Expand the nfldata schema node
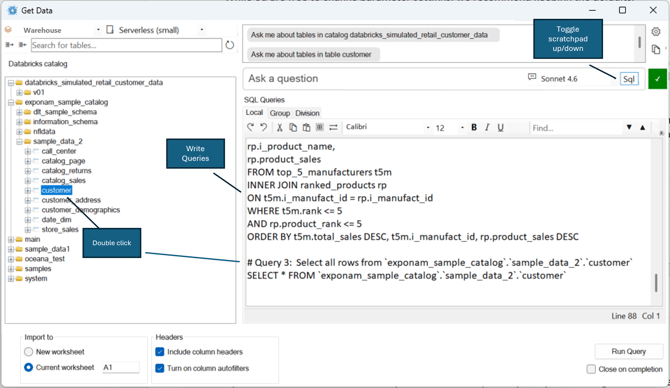670x388 pixels. [x=19, y=132]
